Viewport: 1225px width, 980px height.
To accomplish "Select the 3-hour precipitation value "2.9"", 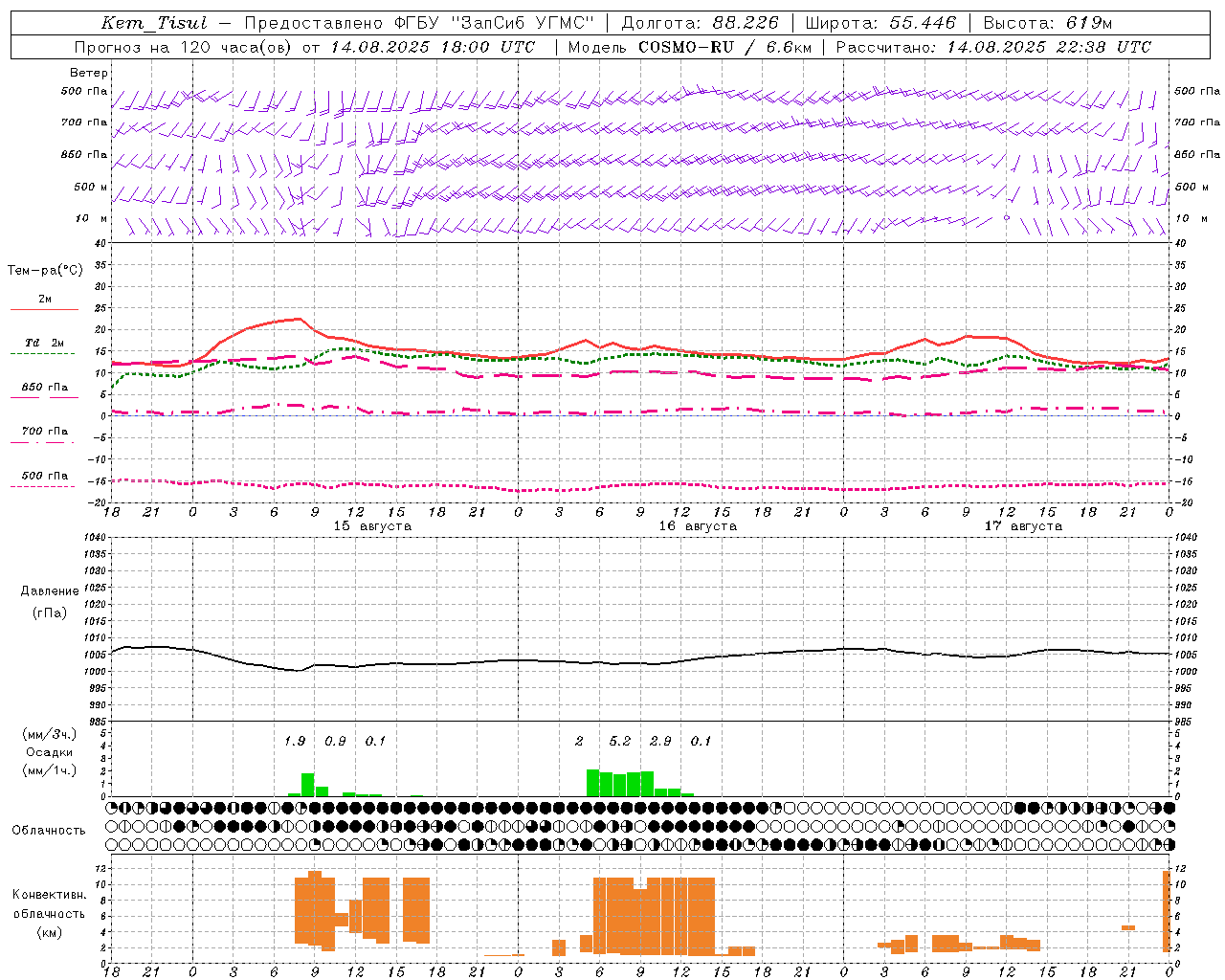I will tap(660, 741).
